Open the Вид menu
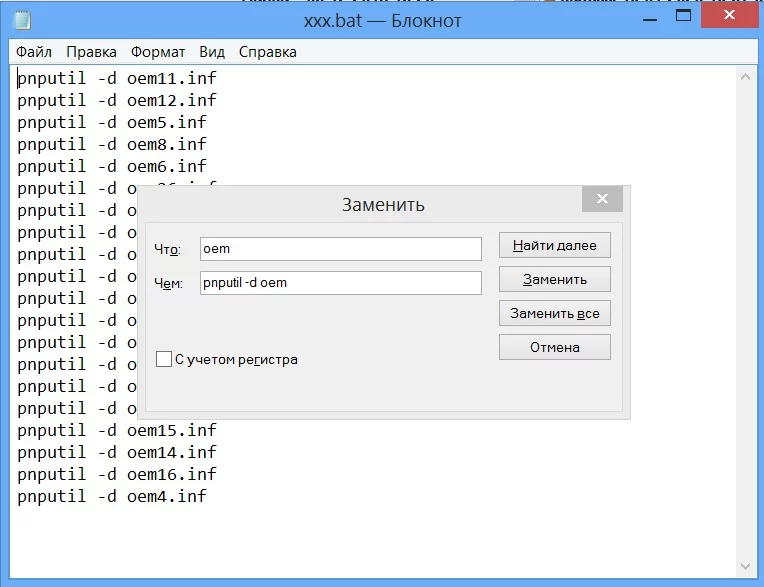Screen dimensions: 764x587 pyautogui.click(x=212, y=52)
